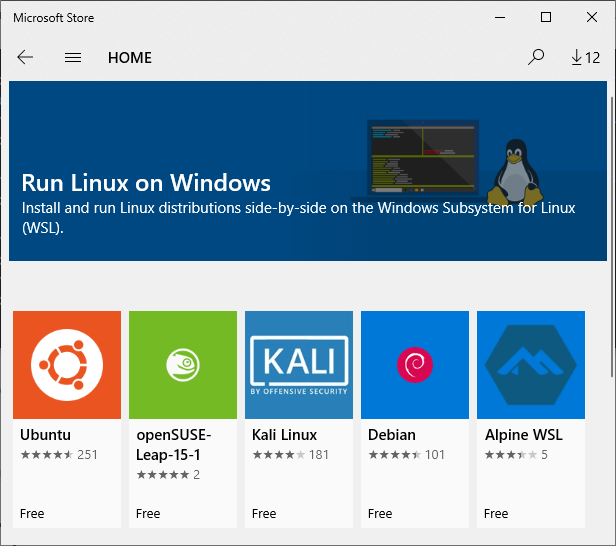Click the HOME page heading
Image resolution: width=616 pixels, height=546 pixels.
(x=130, y=58)
